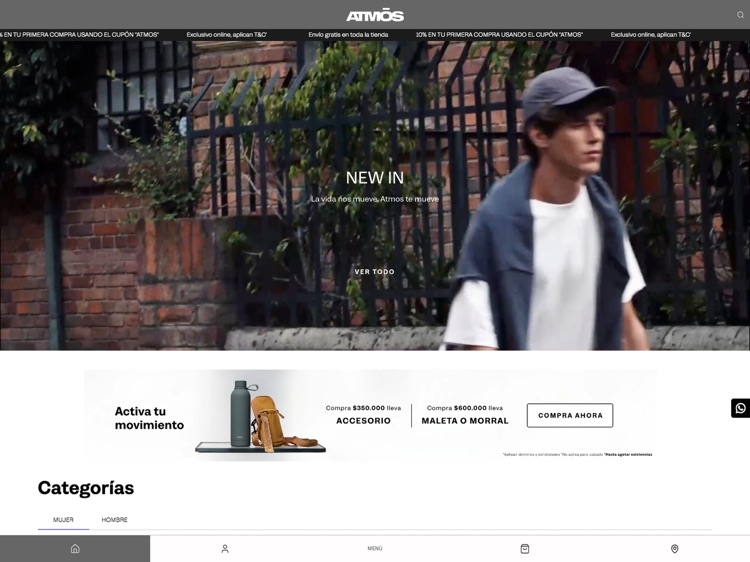Switch to the HOMBRE category tab
The width and height of the screenshot is (750, 562).
(x=114, y=519)
